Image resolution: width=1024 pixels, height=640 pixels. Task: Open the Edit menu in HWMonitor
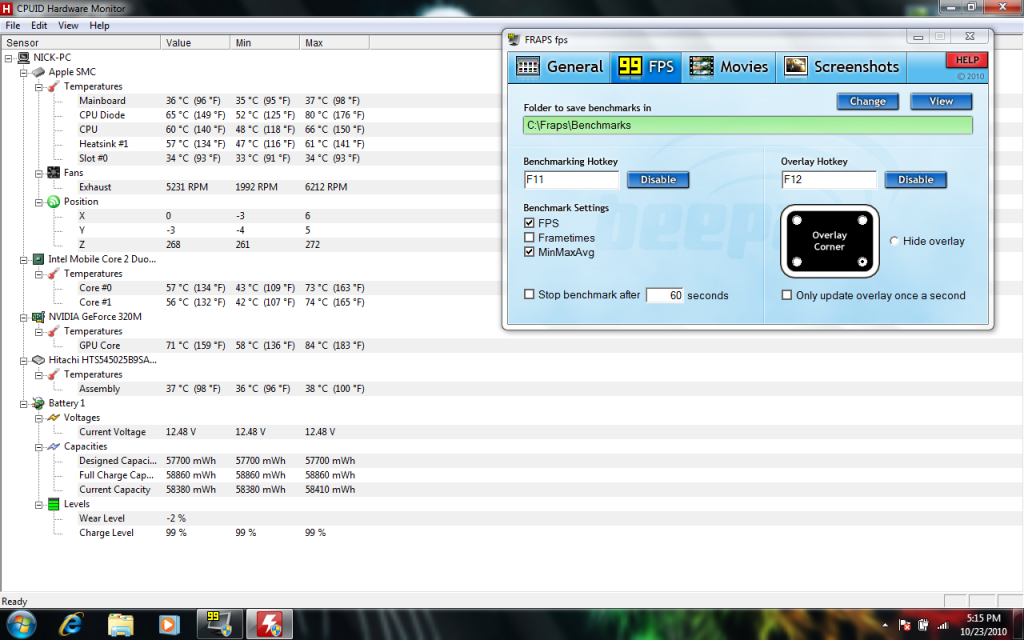pos(39,25)
